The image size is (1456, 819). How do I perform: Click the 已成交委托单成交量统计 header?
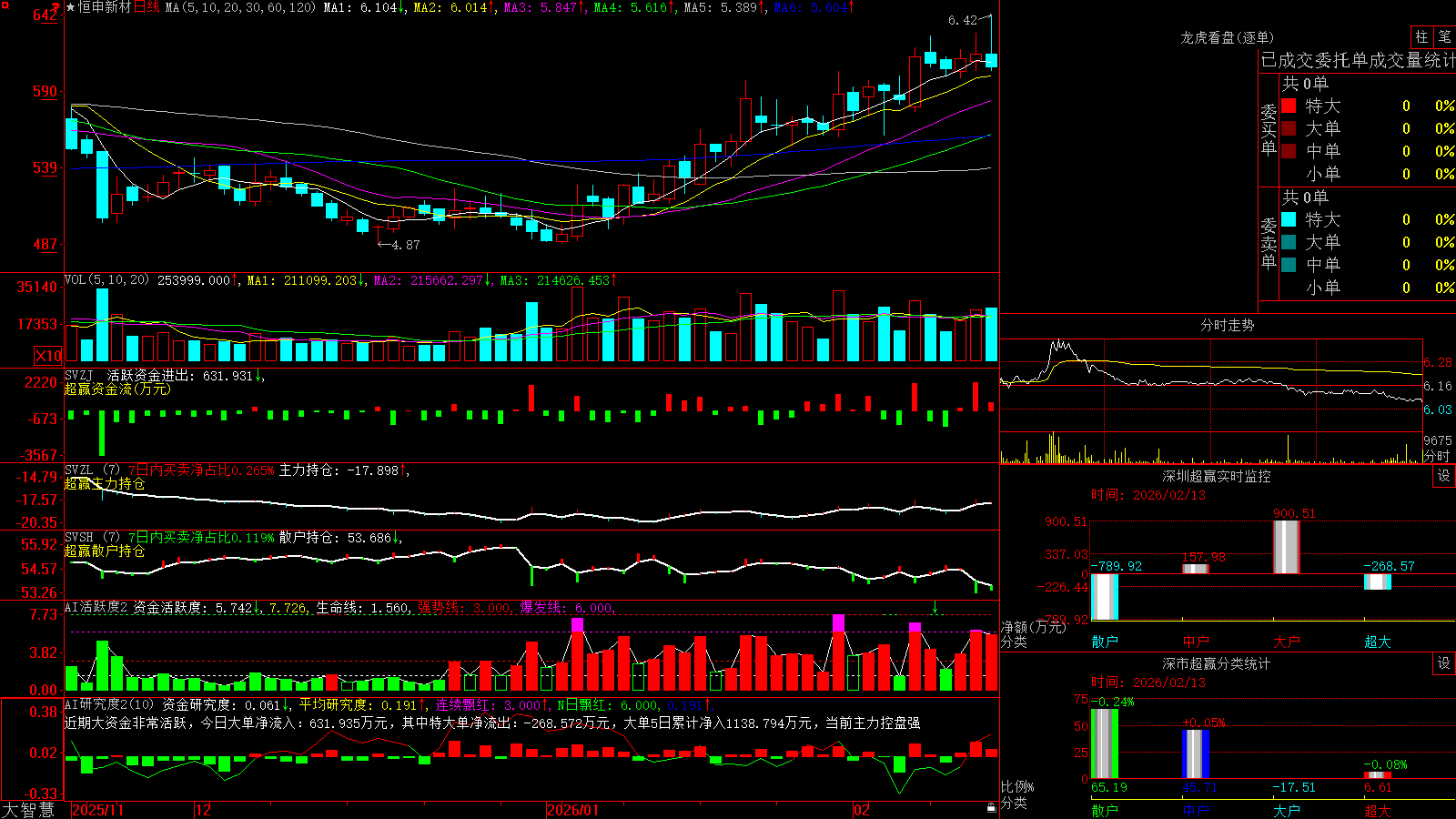1359,60
